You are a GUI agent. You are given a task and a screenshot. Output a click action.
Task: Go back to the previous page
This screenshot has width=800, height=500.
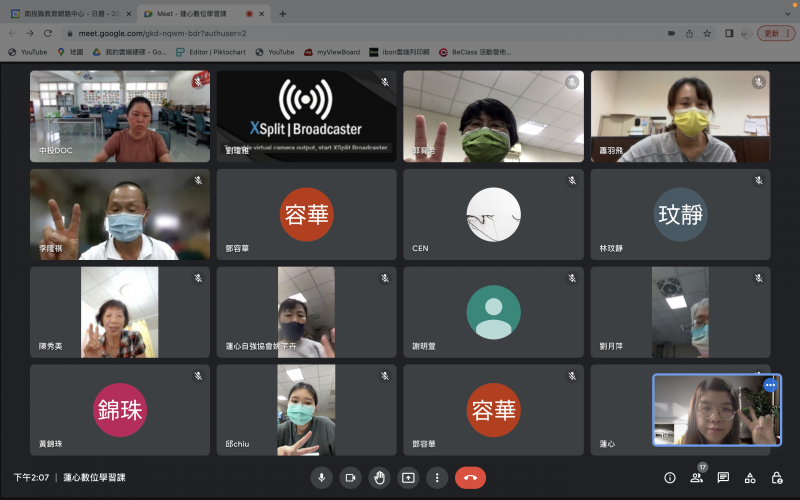(13, 33)
